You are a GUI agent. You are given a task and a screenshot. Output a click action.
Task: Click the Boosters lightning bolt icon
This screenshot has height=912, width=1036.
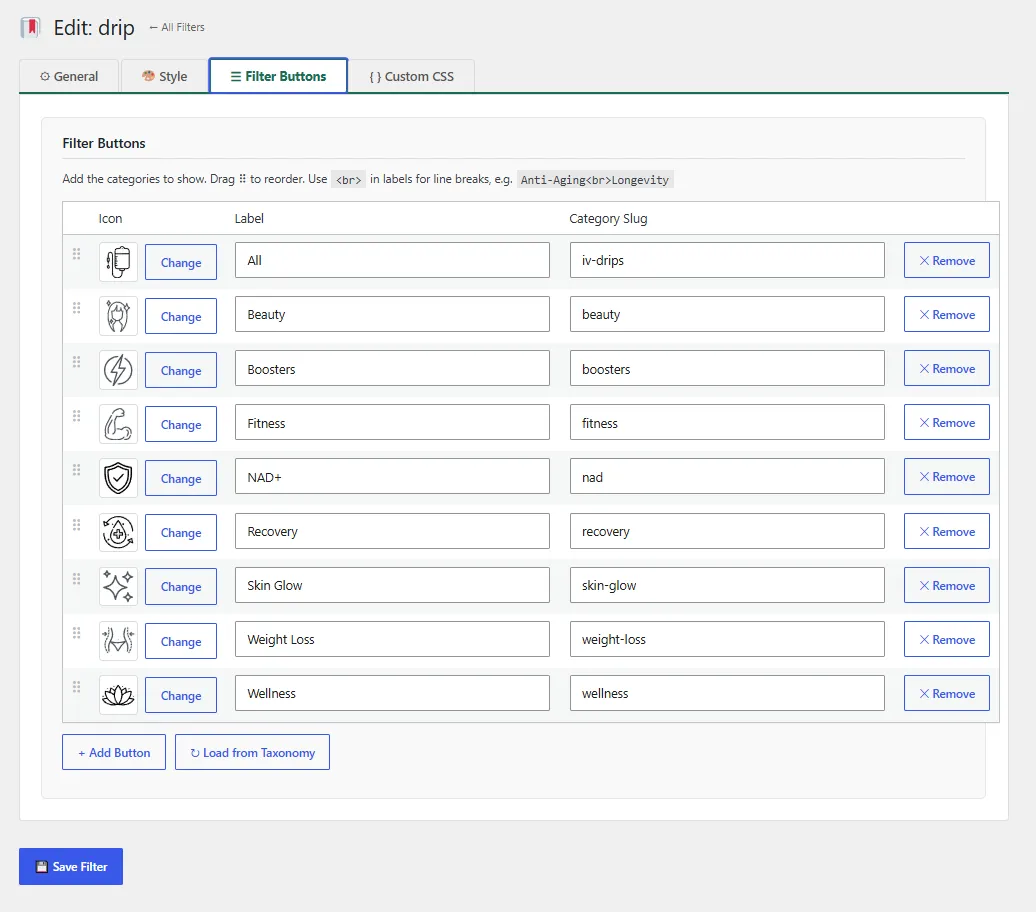[118, 370]
